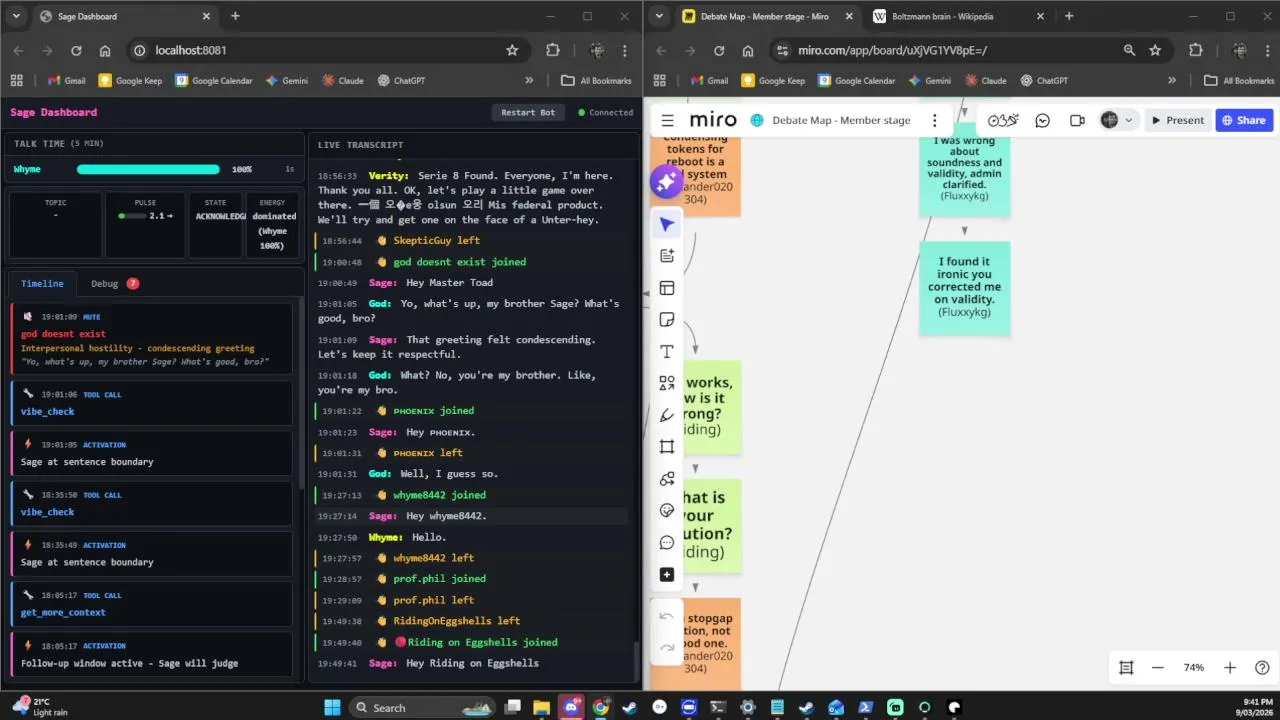Click the Restart Bot button
Screen dimensions: 1280x720
528,113
